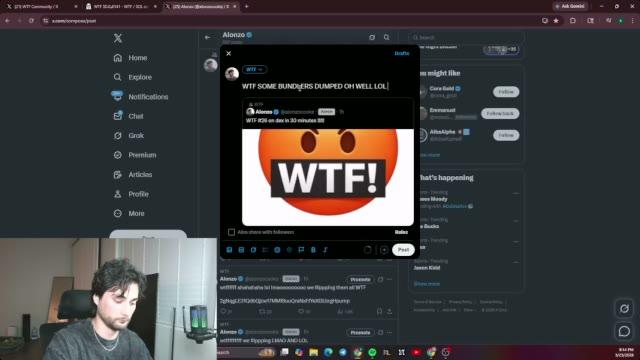The image size is (640, 360).
Task: Reload the page
Action: (31, 20)
